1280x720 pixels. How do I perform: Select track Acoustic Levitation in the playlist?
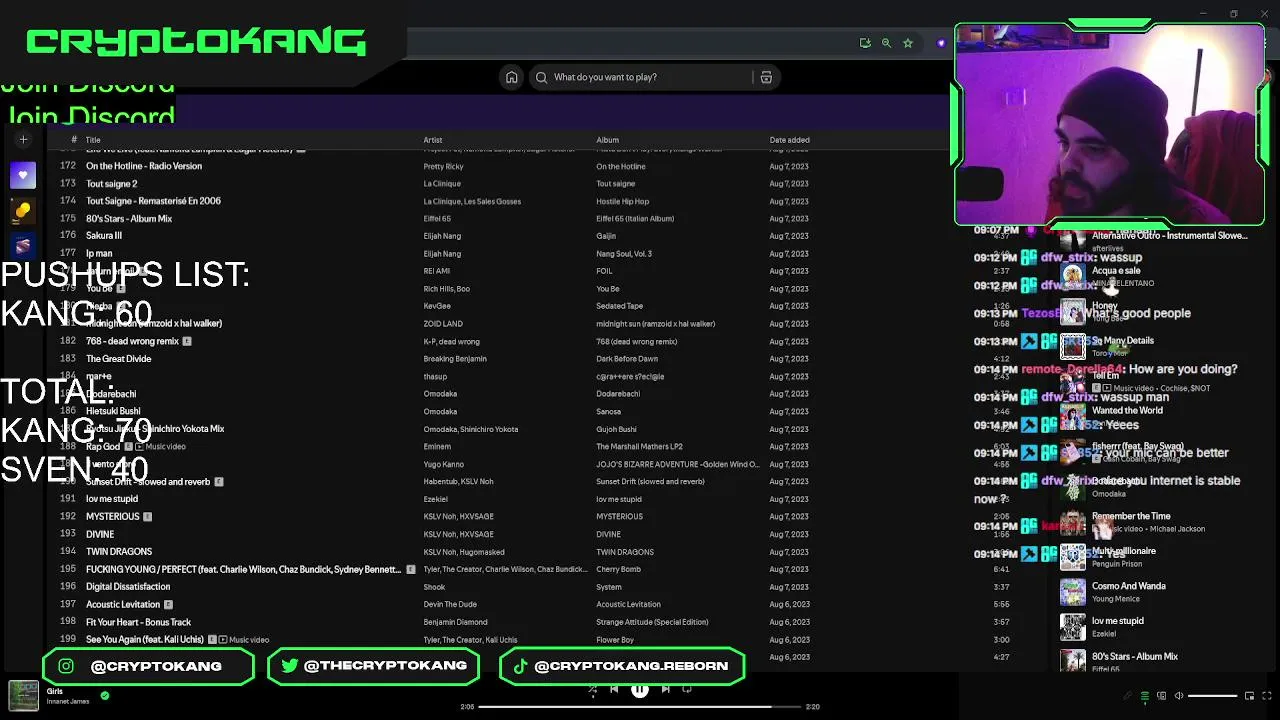(x=123, y=605)
